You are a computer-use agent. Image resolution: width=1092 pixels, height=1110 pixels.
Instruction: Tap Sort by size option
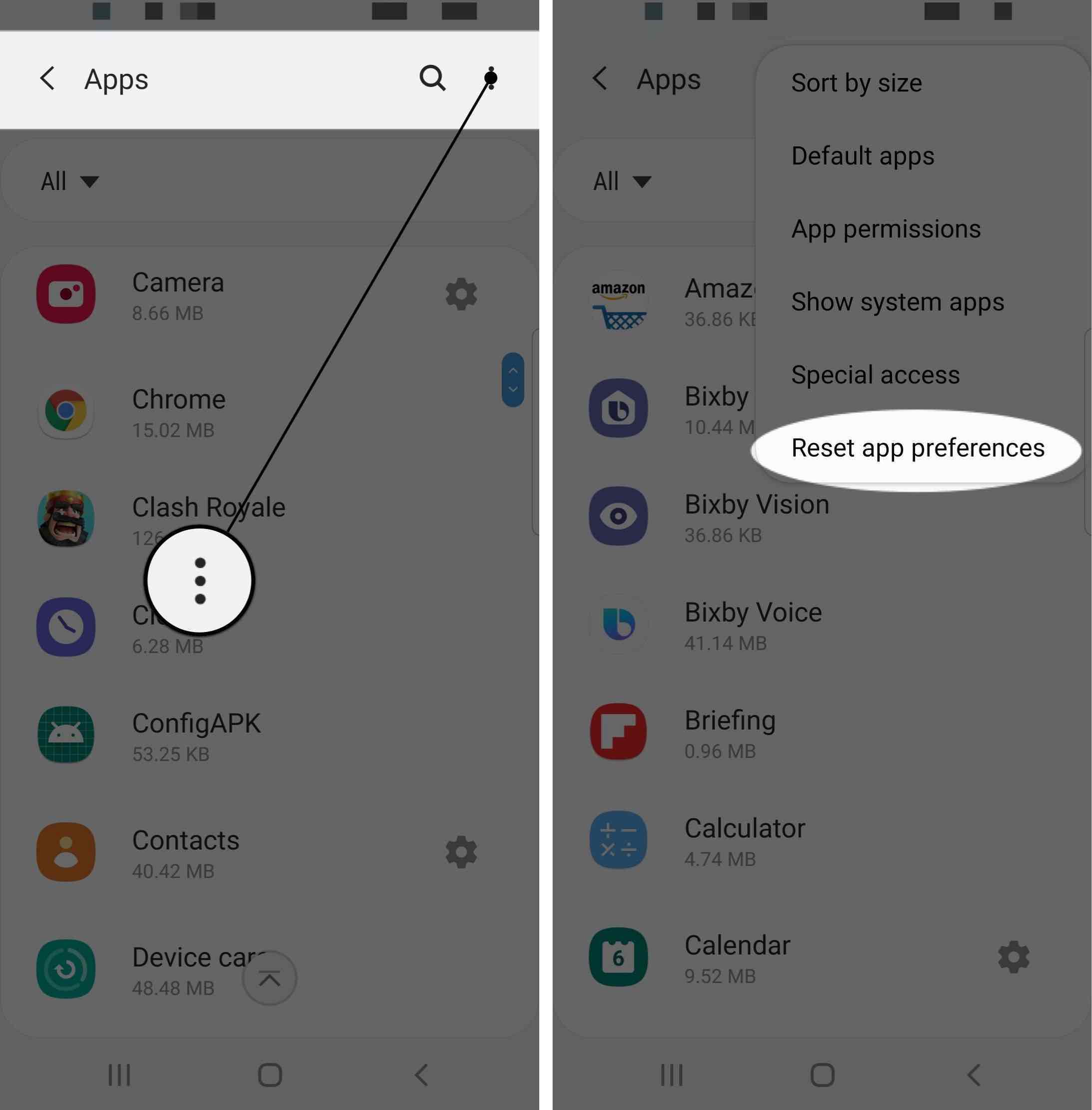[x=856, y=83]
